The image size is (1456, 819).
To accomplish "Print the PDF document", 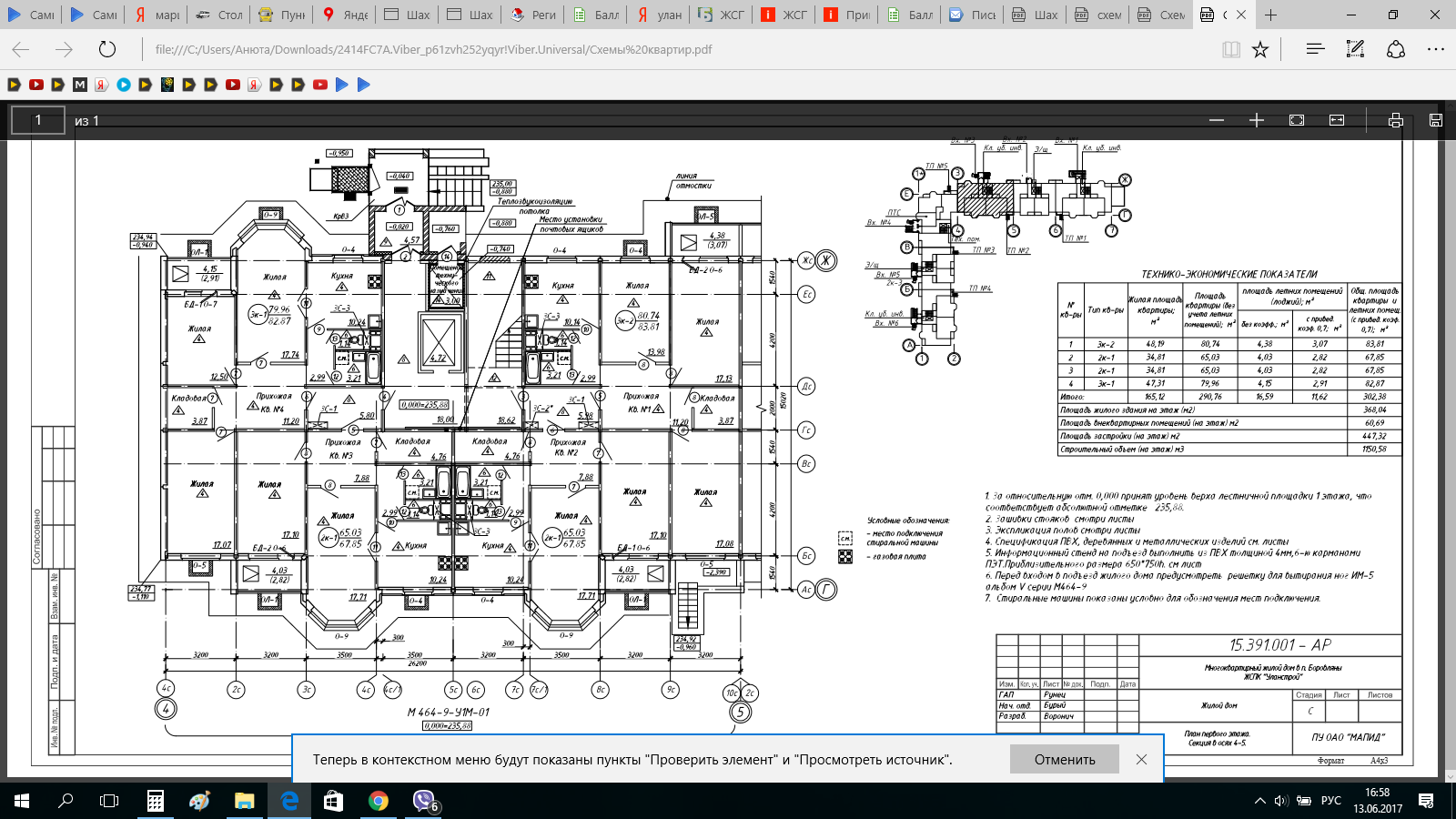I will tap(1396, 120).
